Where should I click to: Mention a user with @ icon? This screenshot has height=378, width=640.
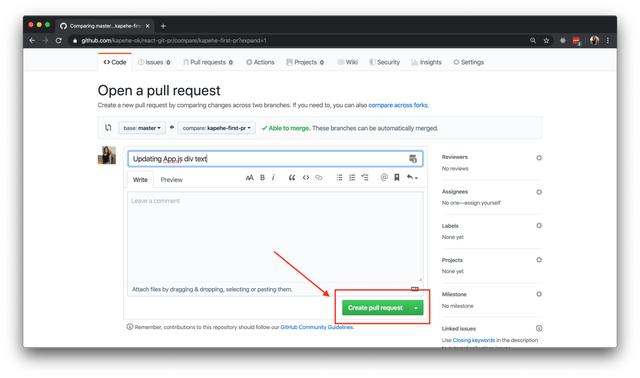[x=384, y=177]
